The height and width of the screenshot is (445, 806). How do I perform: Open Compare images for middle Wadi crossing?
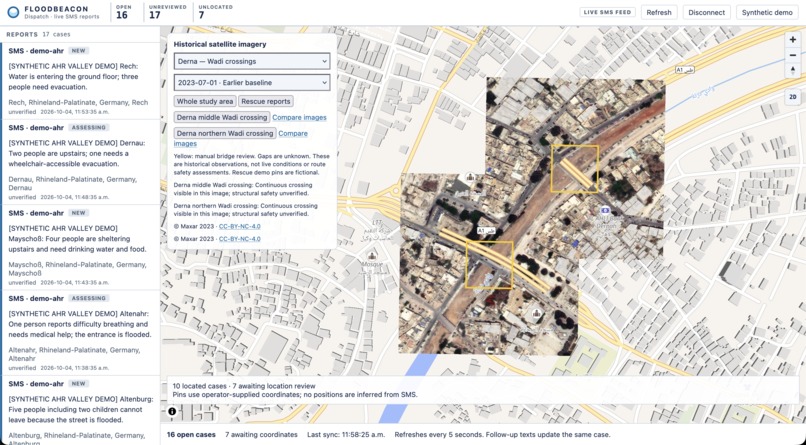click(299, 117)
